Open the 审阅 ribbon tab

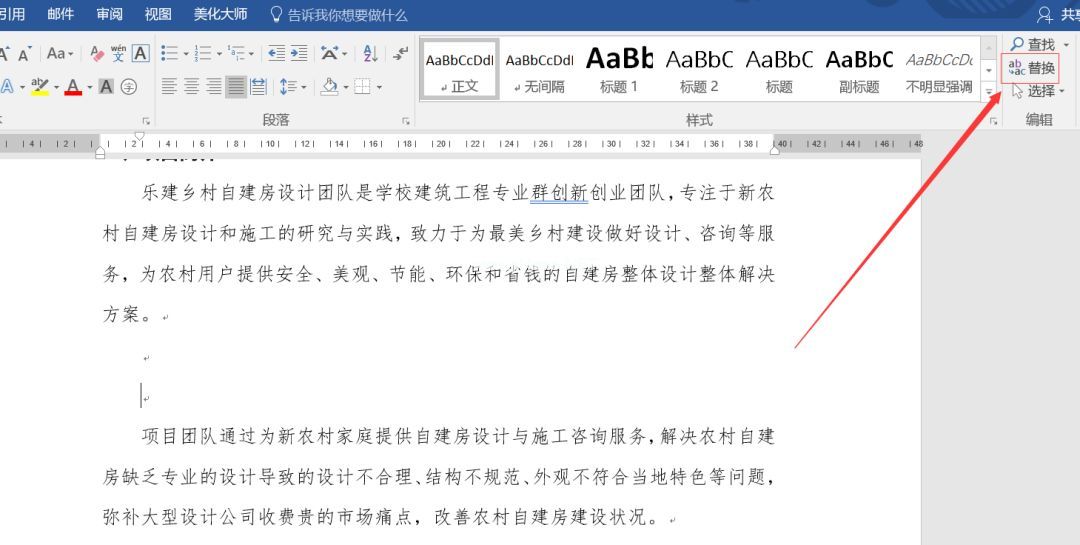click(x=110, y=14)
